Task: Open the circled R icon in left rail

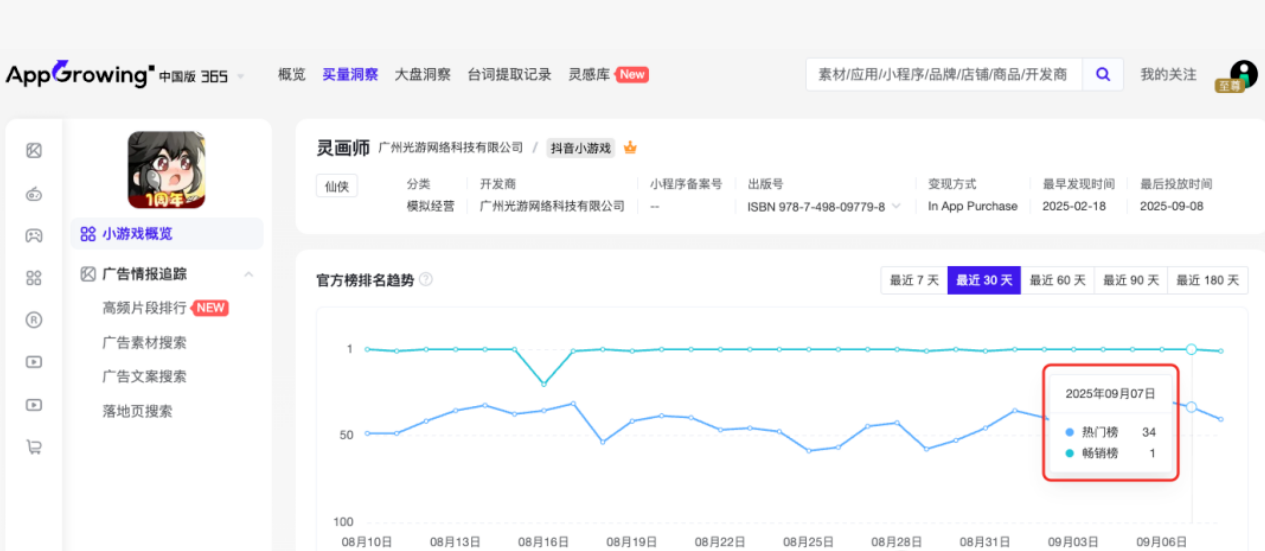Action: pos(34,320)
